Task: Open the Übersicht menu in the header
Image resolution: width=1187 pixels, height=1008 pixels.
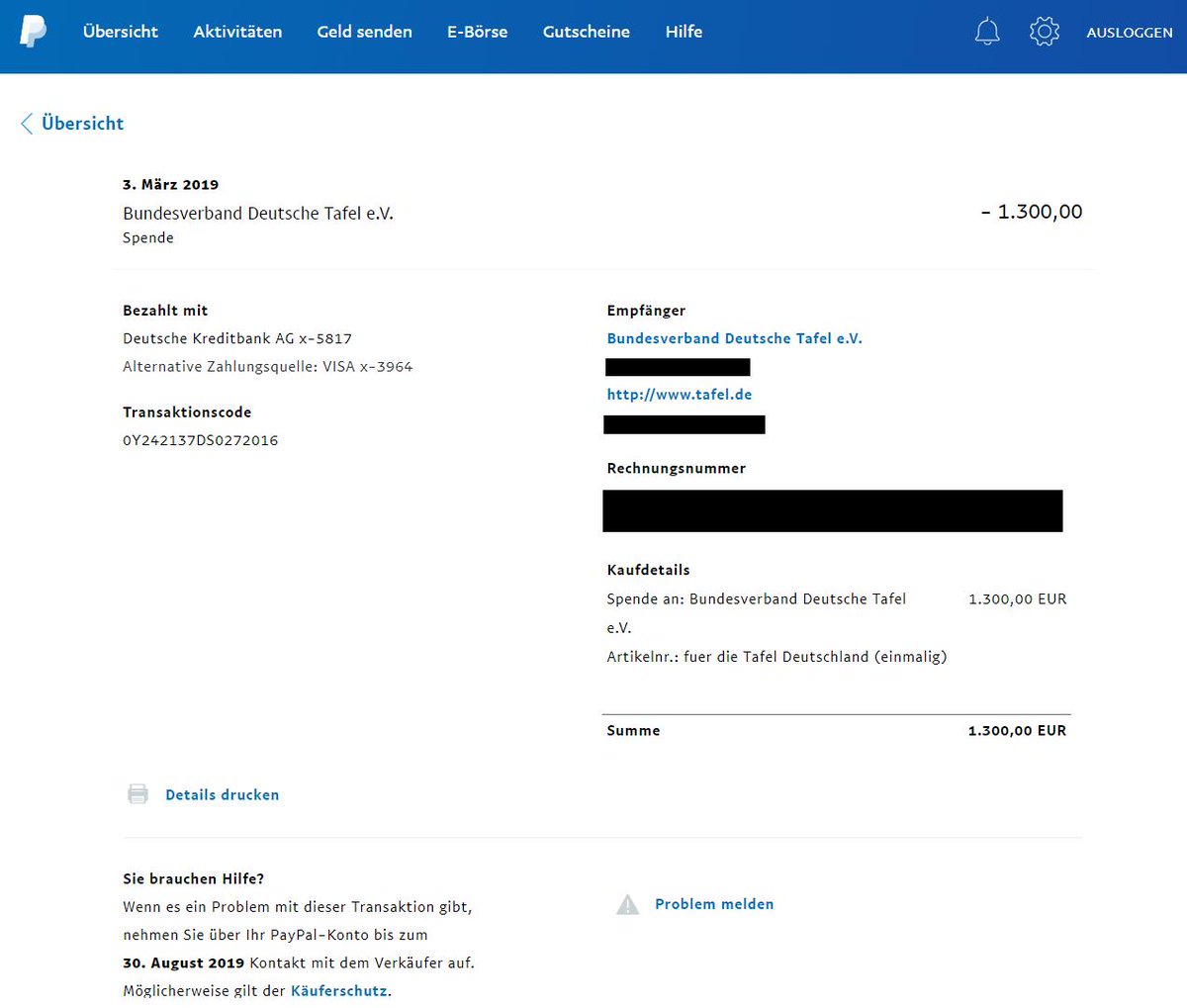Action: click(x=121, y=32)
